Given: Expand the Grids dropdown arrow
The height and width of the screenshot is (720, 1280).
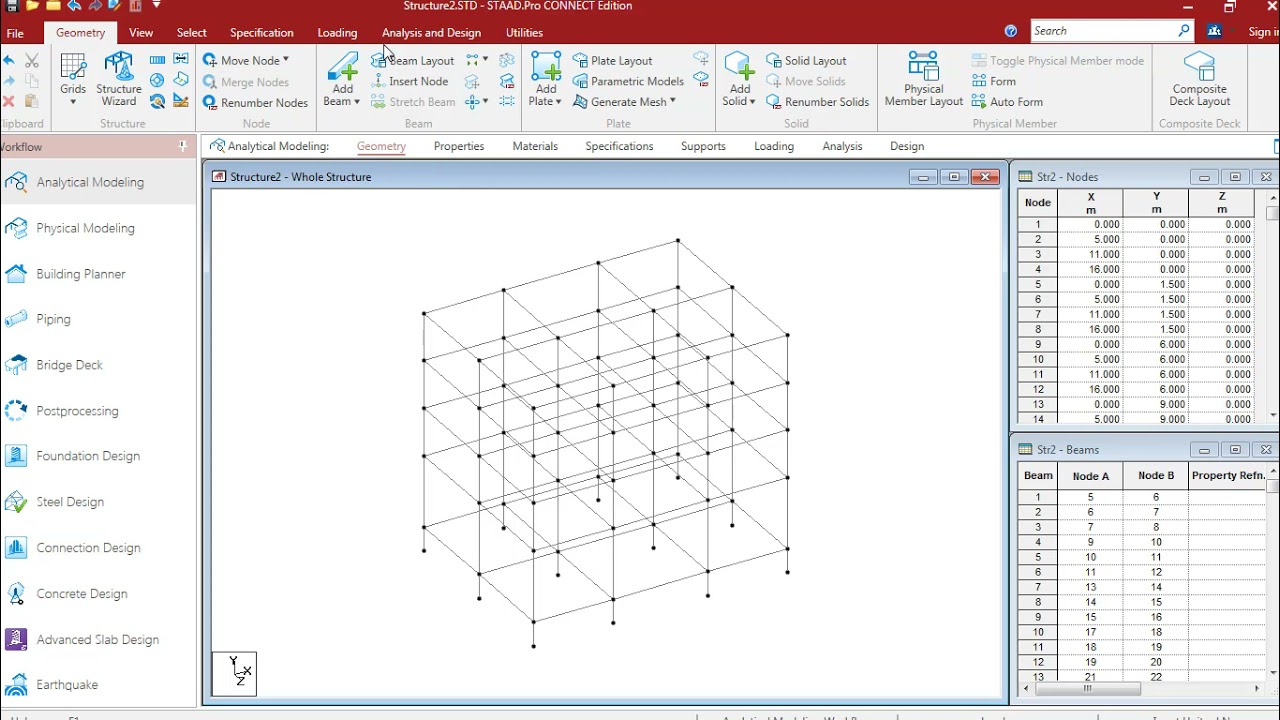Looking at the screenshot, I should (73, 102).
